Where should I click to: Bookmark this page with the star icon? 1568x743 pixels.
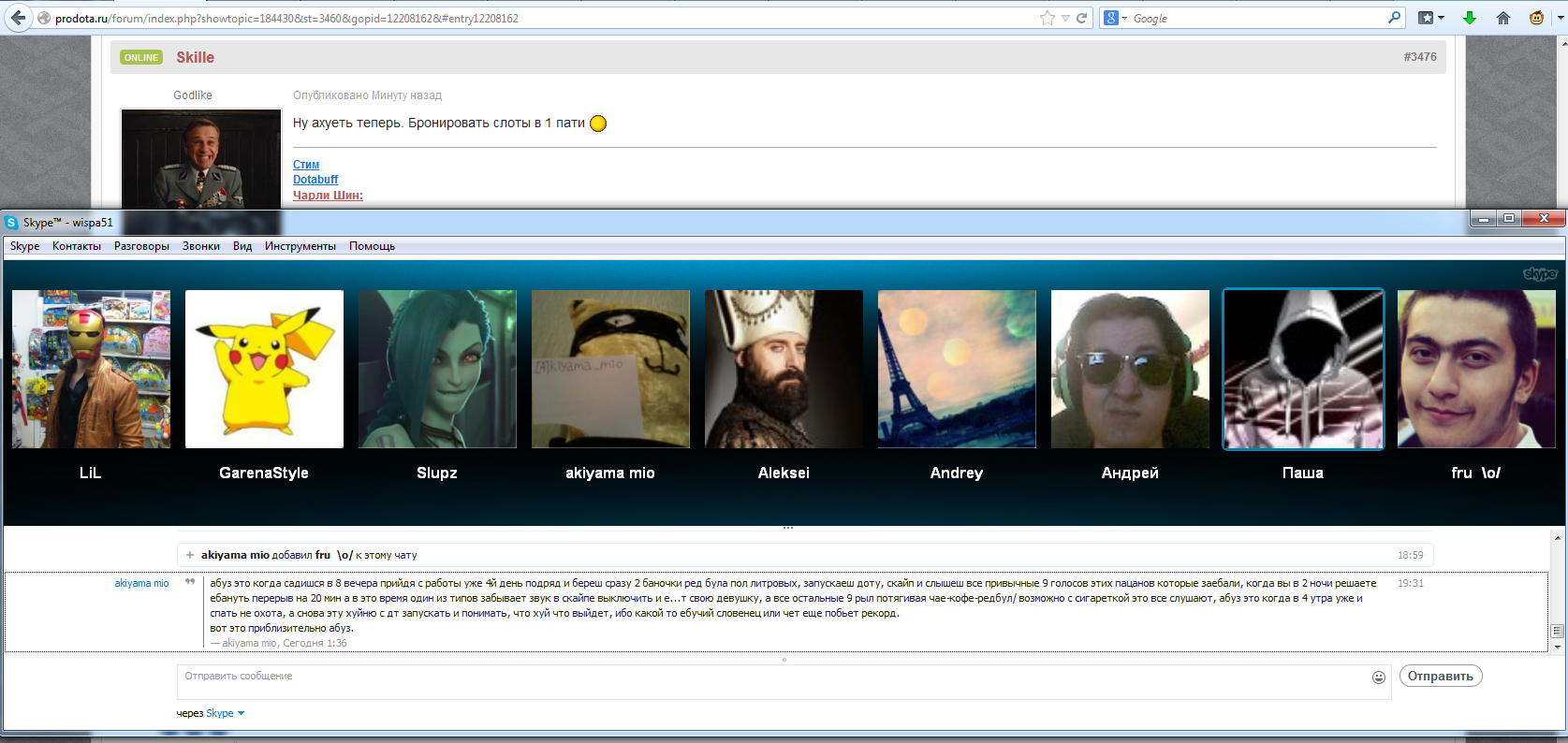(1047, 18)
